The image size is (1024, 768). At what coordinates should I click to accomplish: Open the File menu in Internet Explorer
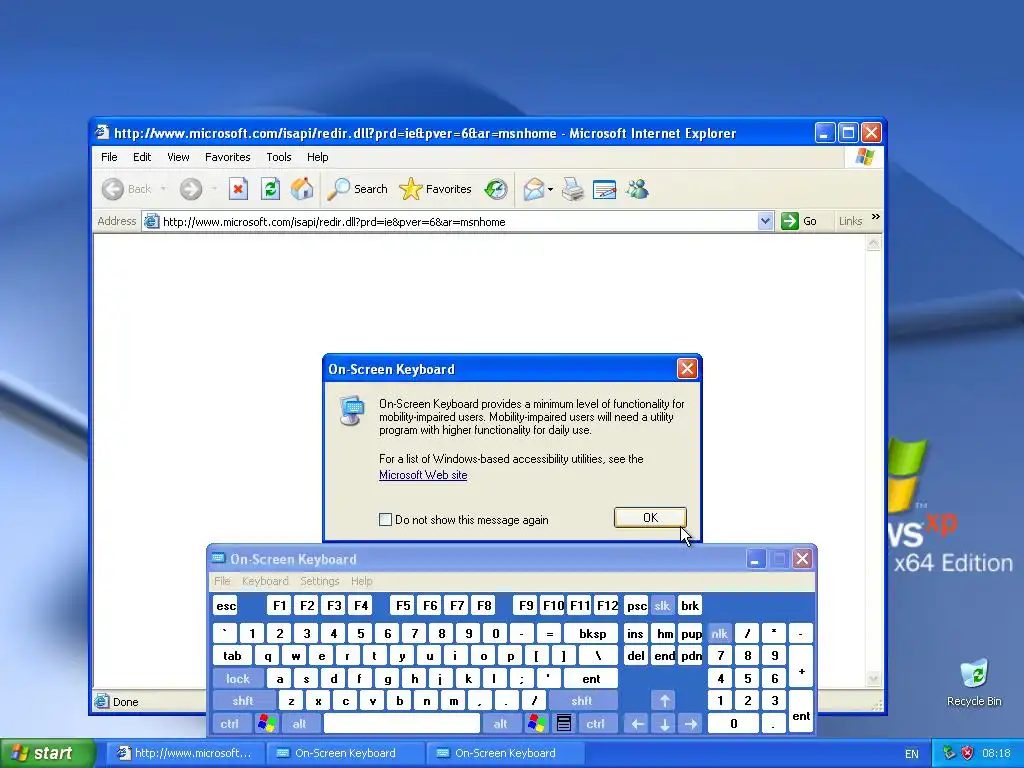109,157
